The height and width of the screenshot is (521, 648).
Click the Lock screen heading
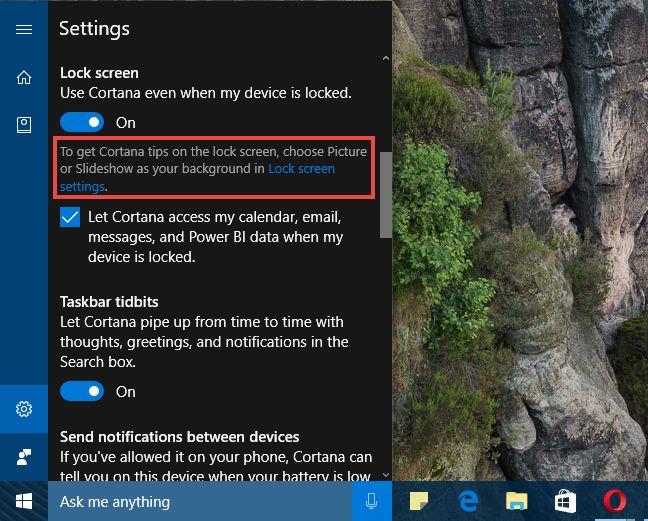(x=99, y=73)
